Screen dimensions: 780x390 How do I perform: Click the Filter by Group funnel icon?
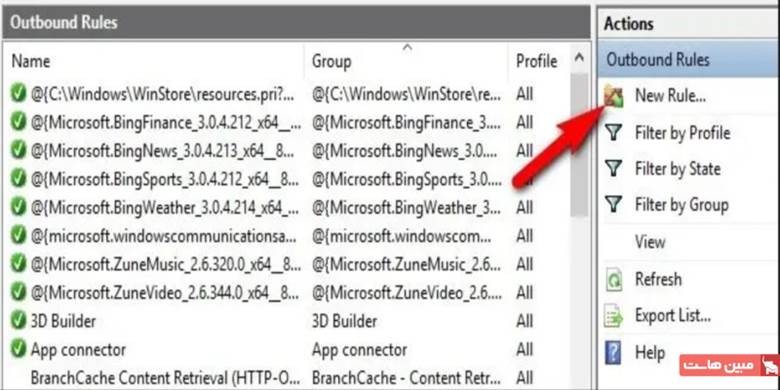pos(613,204)
